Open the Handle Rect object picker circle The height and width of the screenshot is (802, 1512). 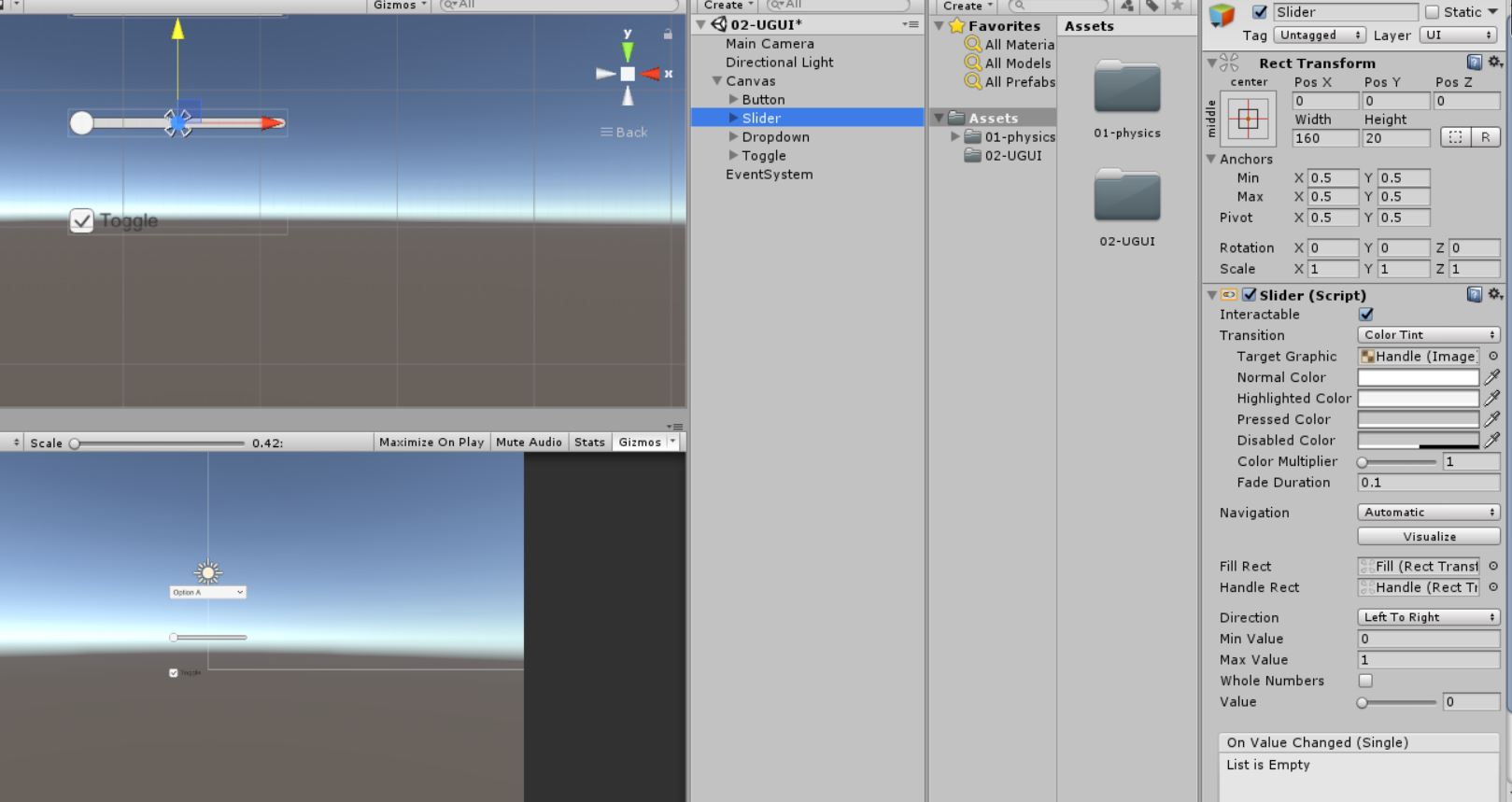[x=1492, y=587]
